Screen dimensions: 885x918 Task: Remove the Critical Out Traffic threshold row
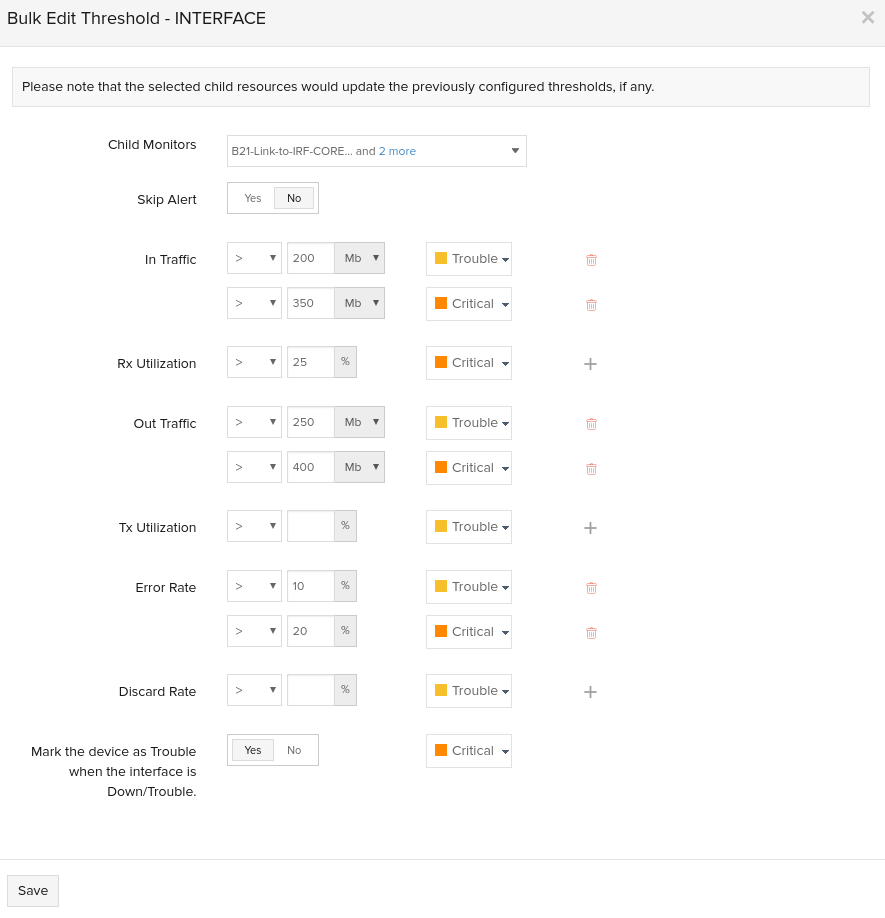(x=591, y=468)
